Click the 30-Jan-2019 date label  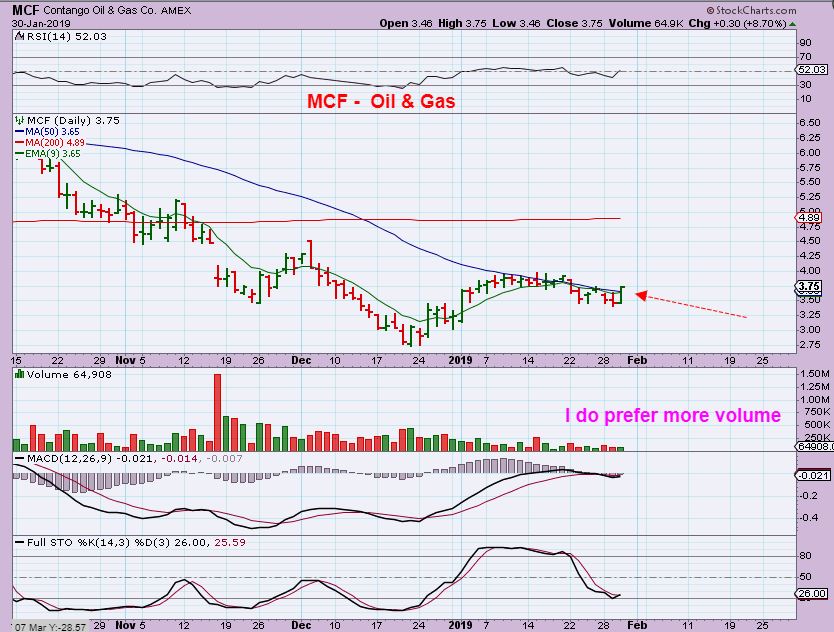[41, 24]
